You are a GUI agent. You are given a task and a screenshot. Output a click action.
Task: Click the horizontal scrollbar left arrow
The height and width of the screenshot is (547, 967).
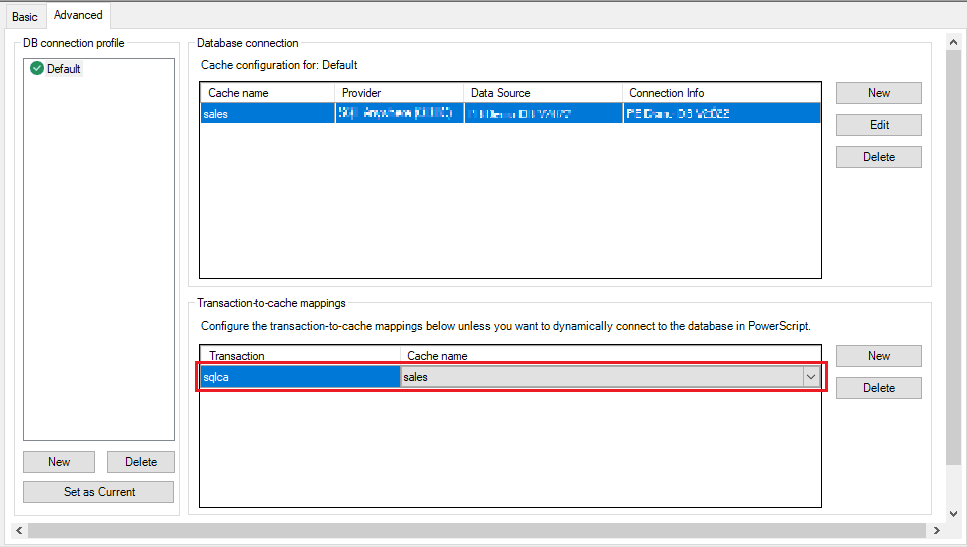pyautogui.click(x=19, y=530)
